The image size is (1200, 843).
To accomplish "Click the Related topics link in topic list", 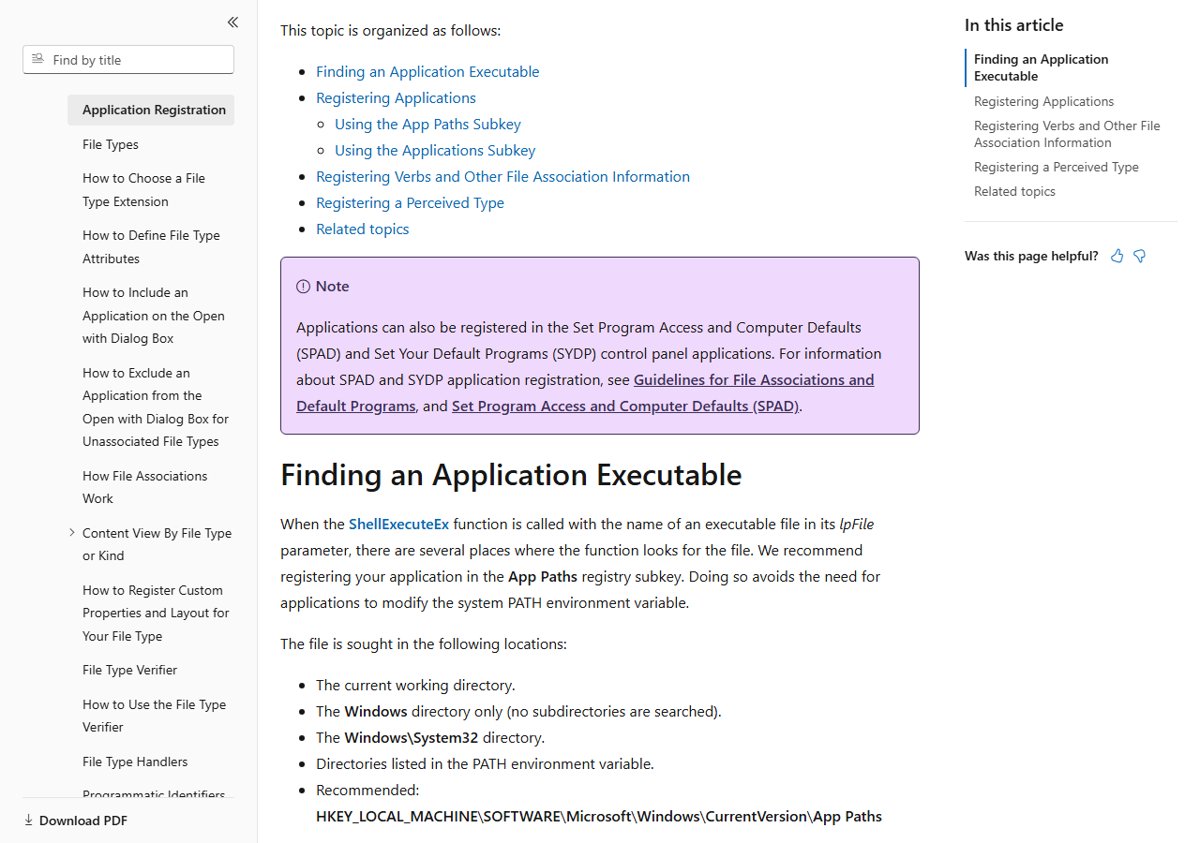I will coord(362,229).
